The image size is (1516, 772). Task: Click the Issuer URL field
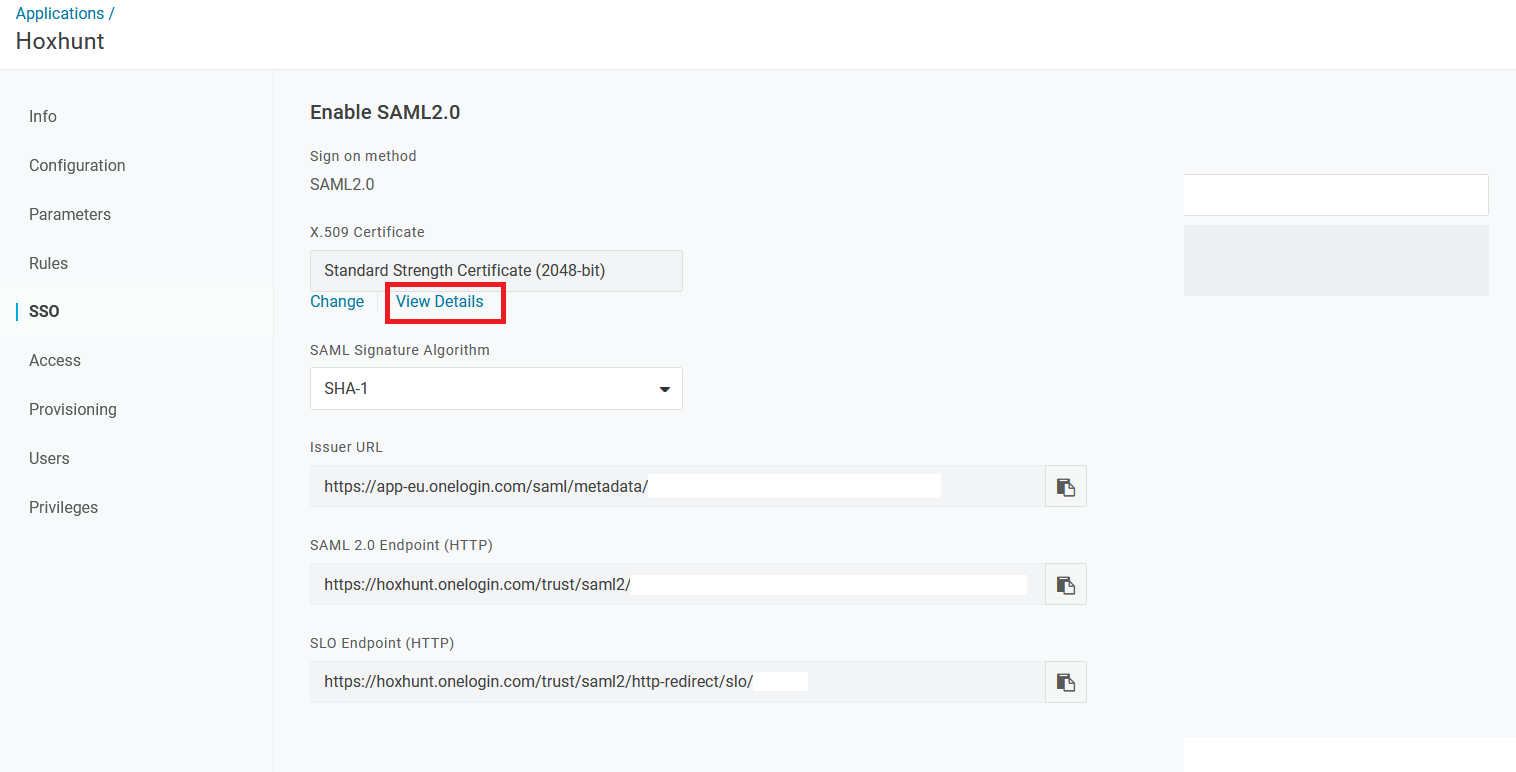click(677, 486)
